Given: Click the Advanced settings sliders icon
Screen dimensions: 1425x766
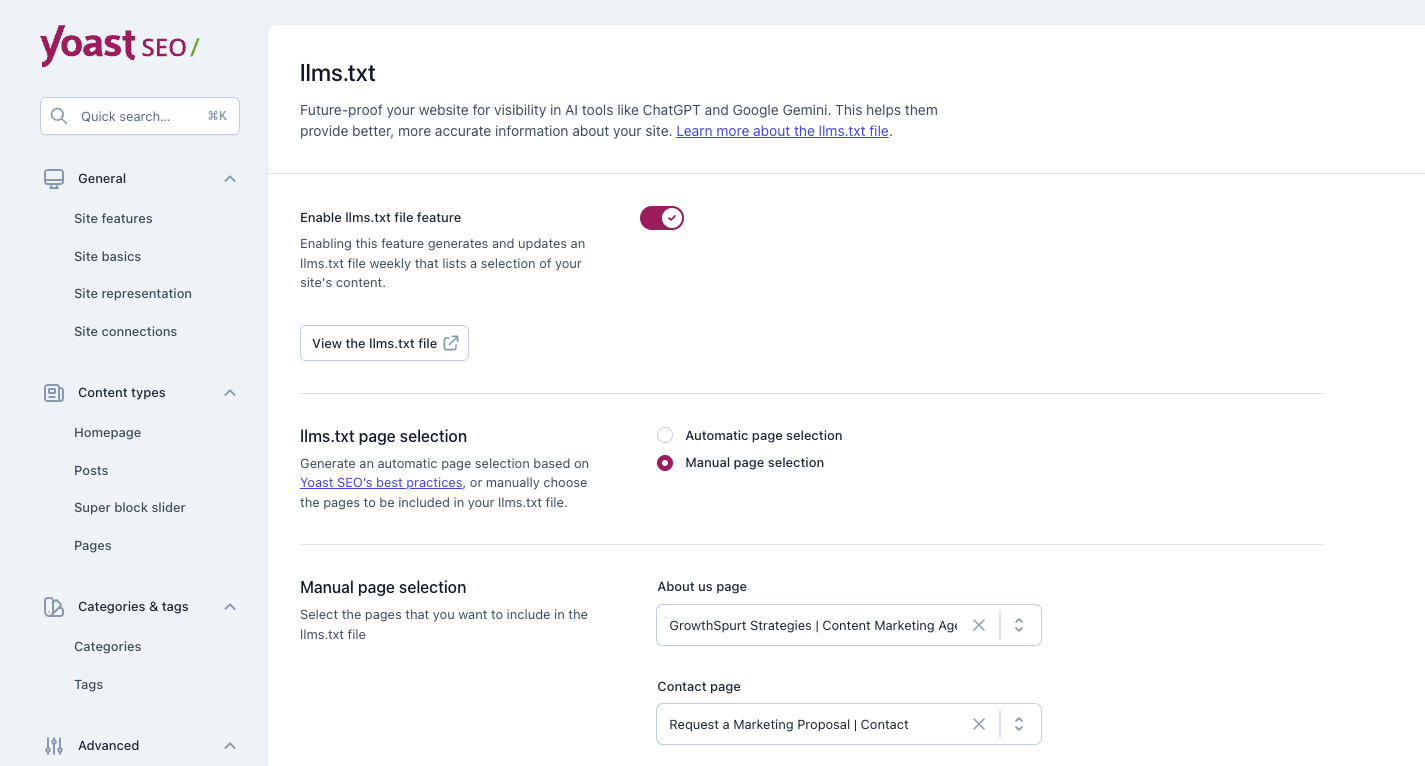Looking at the screenshot, I should click(x=53, y=745).
